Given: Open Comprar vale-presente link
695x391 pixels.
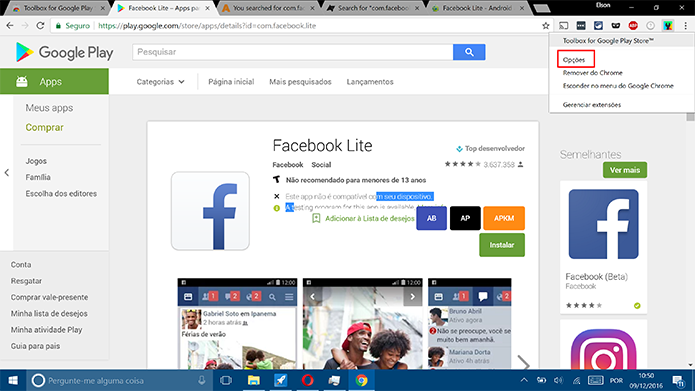Looking at the screenshot, I should click(x=49, y=297).
